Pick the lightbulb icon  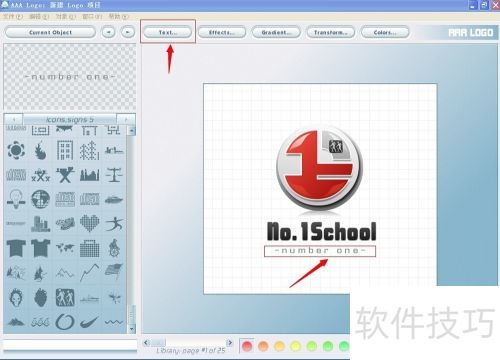[16, 199]
